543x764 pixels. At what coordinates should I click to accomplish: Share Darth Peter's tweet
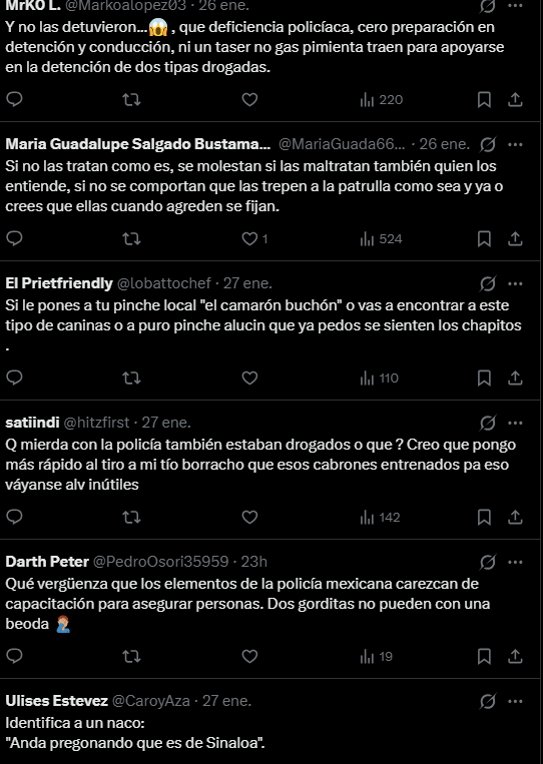pos(515,657)
